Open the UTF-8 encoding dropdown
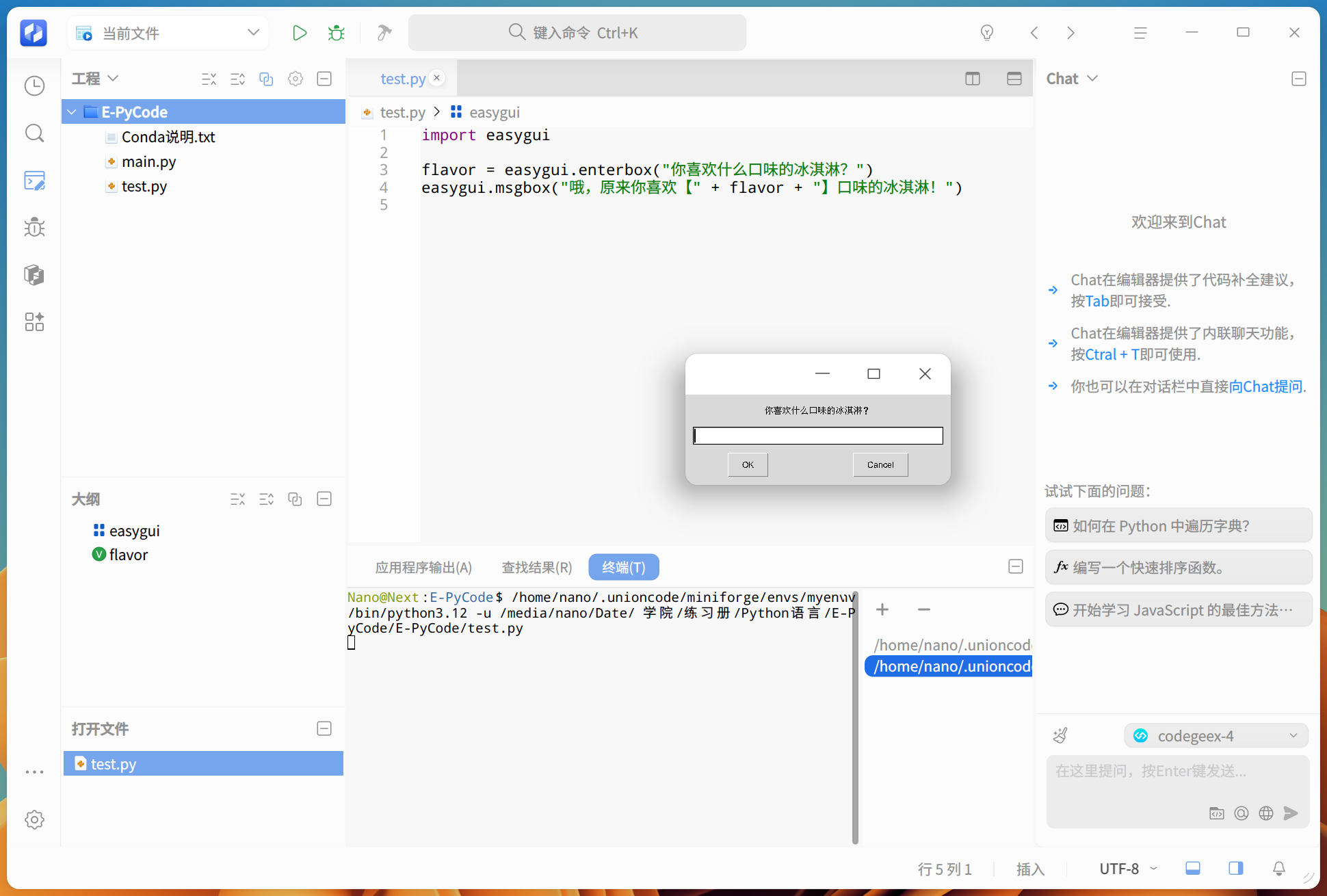 [1129, 869]
